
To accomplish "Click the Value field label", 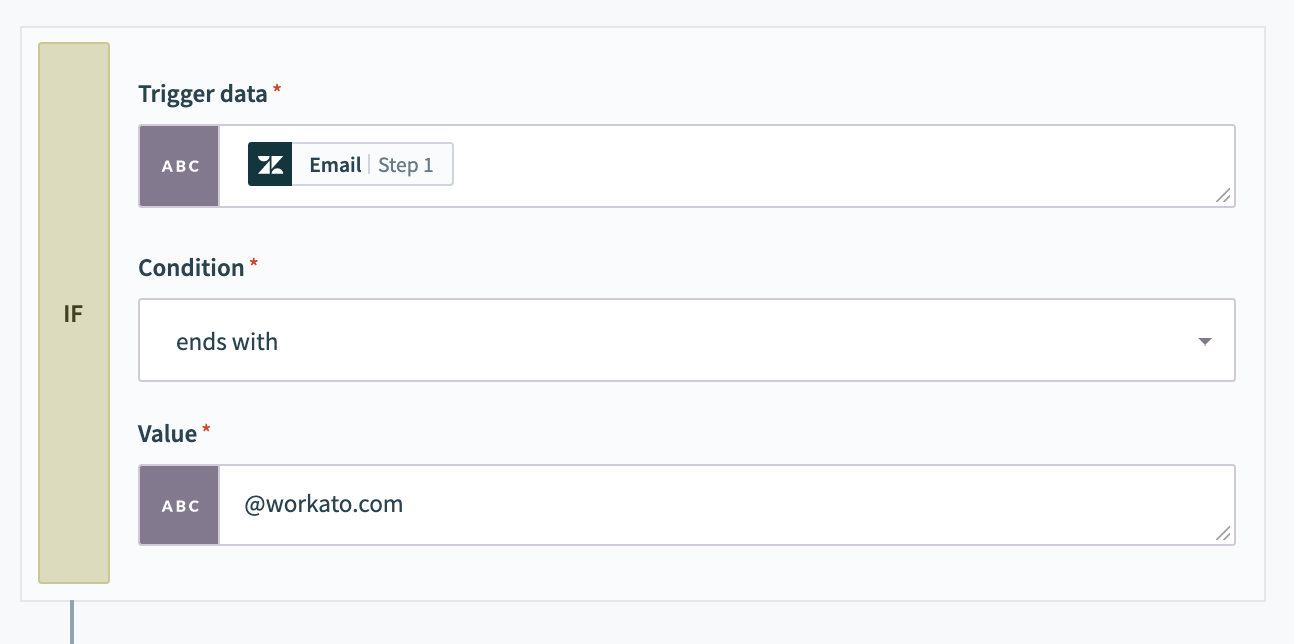I will coord(167,433).
